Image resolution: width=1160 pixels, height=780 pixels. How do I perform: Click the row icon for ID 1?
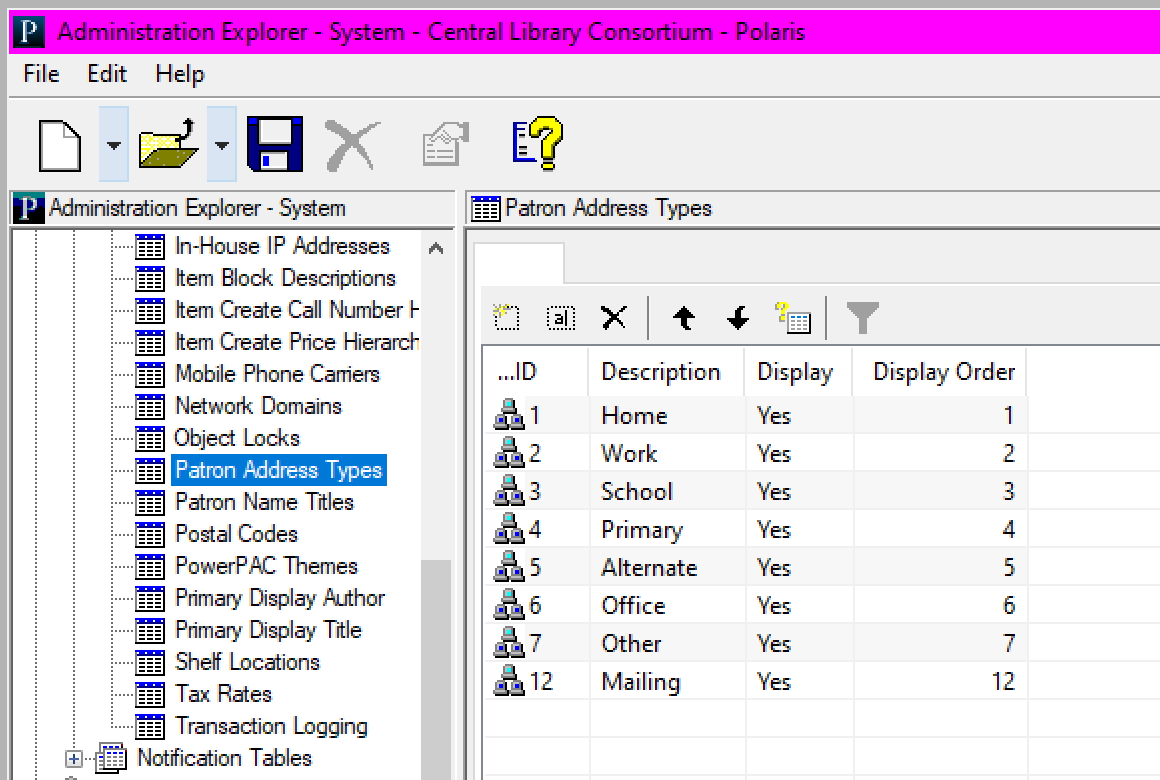coord(509,415)
